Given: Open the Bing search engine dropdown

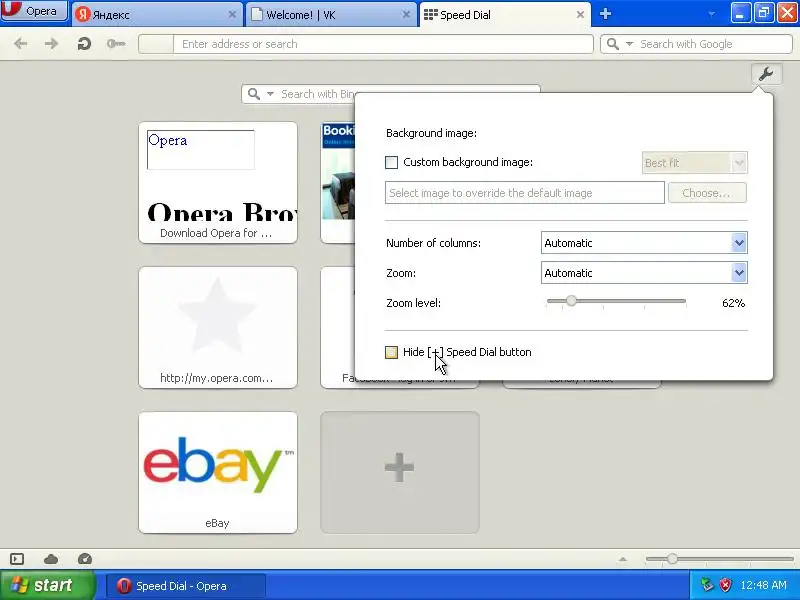Looking at the screenshot, I should pyautogui.click(x=270, y=94).
